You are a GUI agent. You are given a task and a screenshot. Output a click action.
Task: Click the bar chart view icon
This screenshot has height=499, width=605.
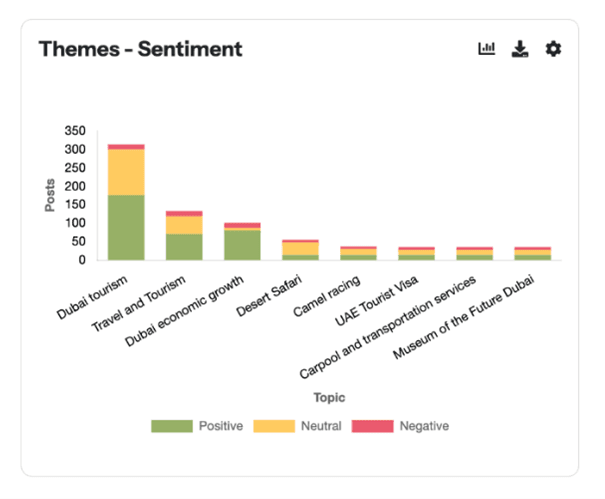coord(487,48)
